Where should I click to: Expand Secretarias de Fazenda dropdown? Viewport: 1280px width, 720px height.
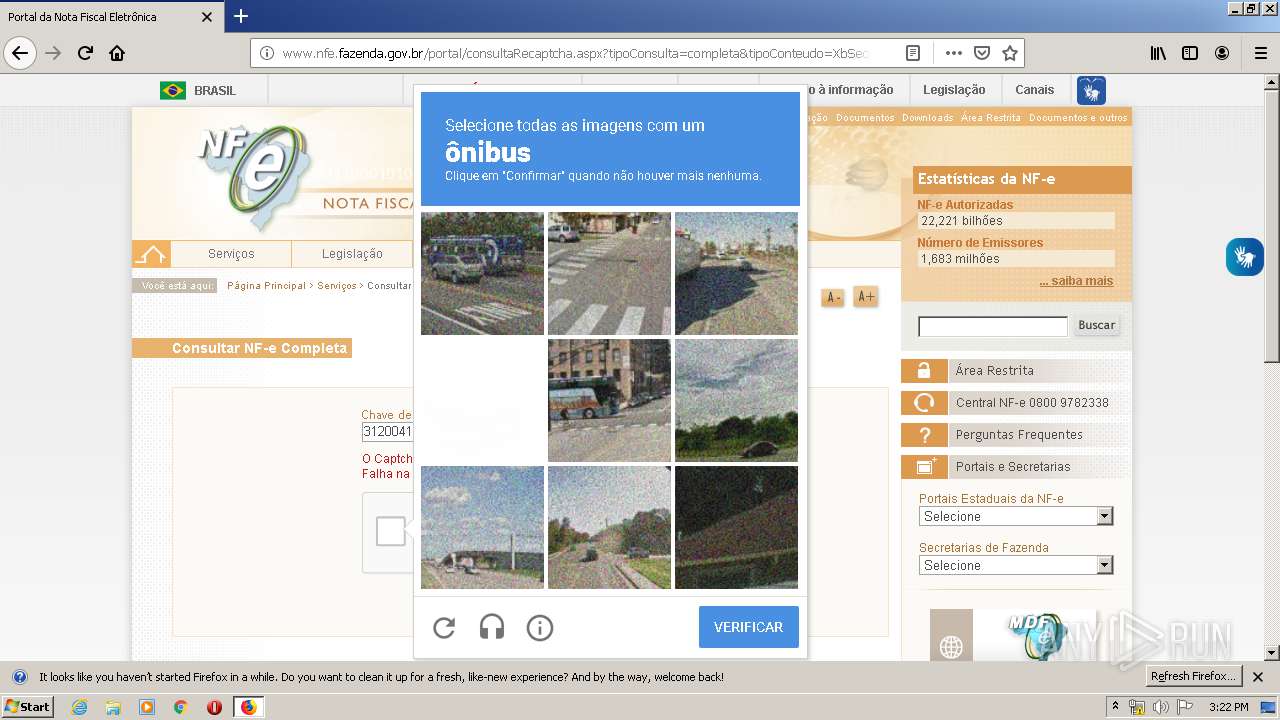pos(1016,565)
